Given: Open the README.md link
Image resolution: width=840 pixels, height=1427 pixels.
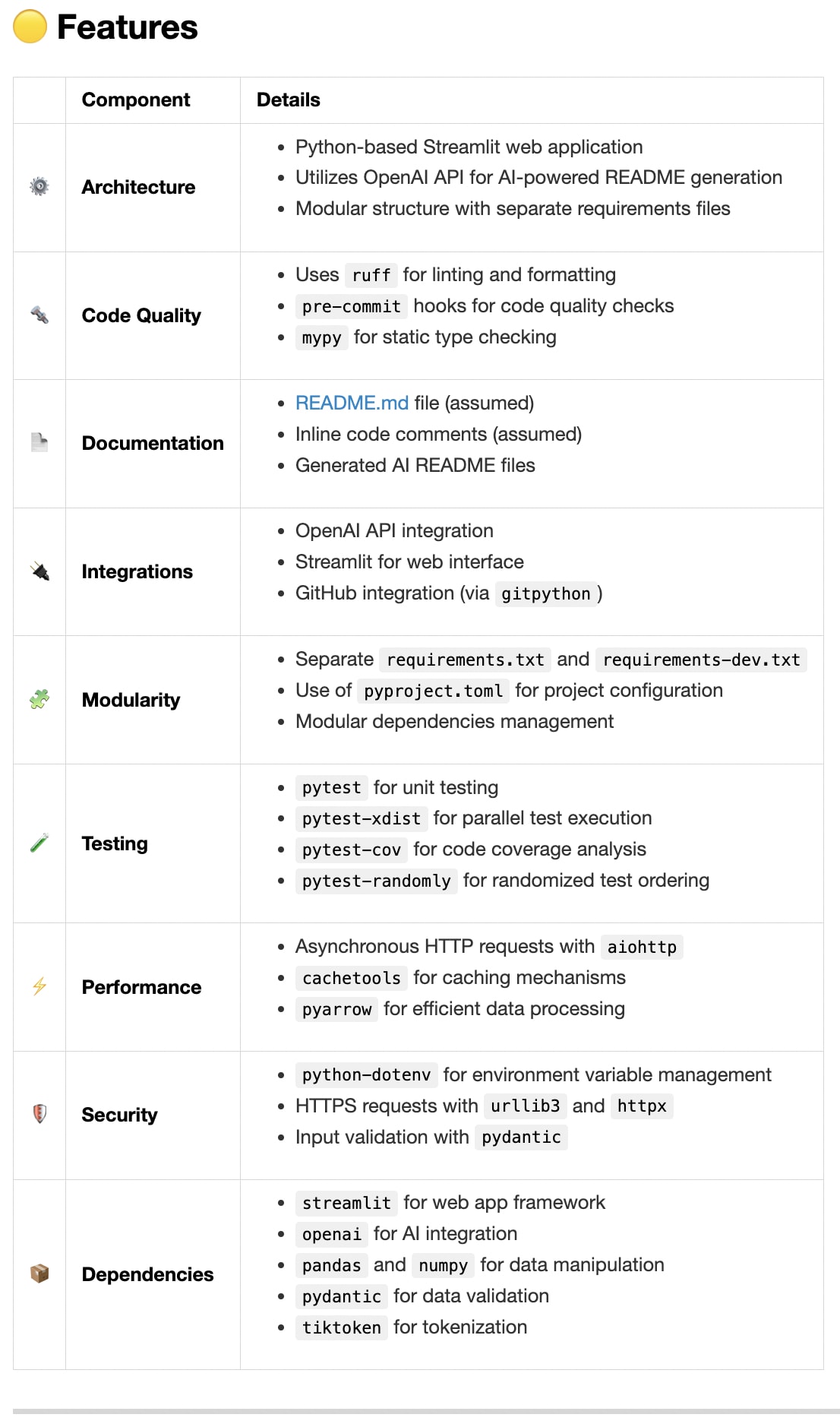Looking at the screenshot, I should coord(352,403).
